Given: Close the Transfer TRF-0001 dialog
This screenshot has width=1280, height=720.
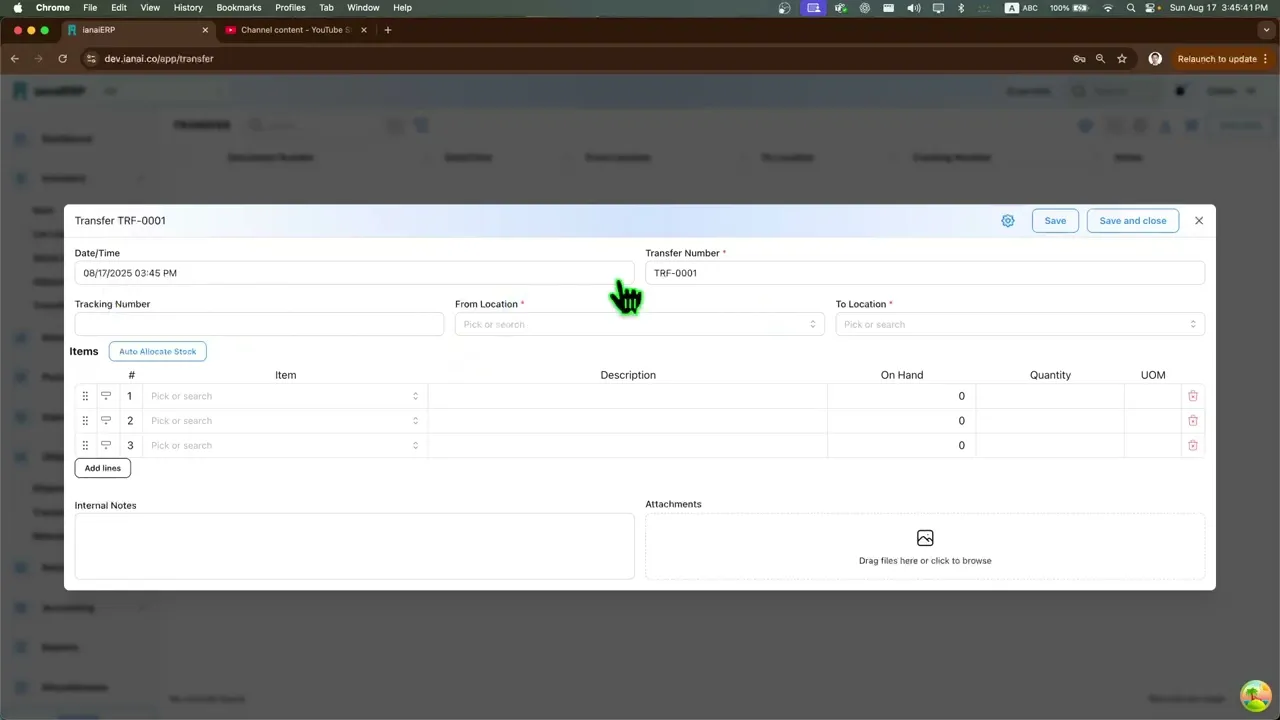Looking at the screenshot, I should point(1199,221).
